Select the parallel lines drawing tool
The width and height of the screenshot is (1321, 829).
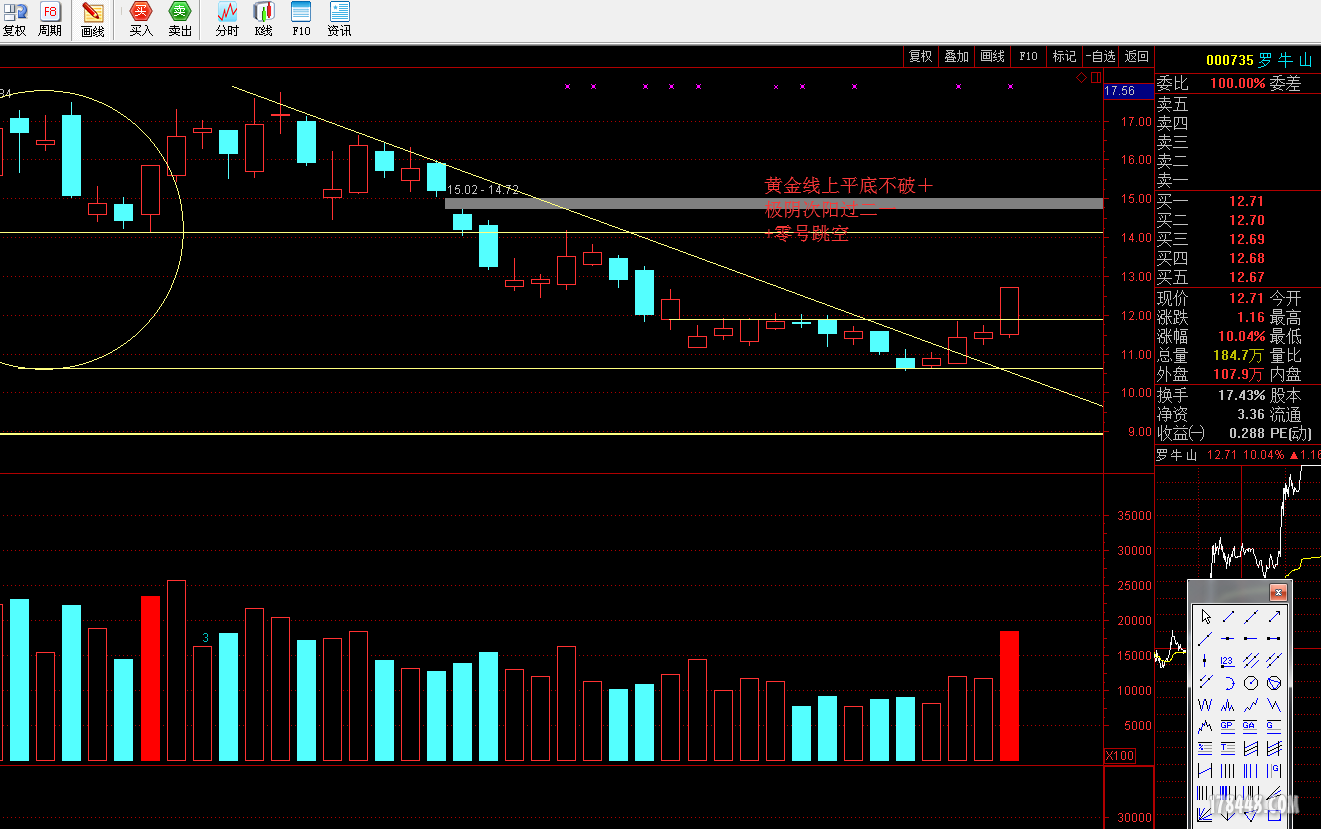(x=1251, y=660)
